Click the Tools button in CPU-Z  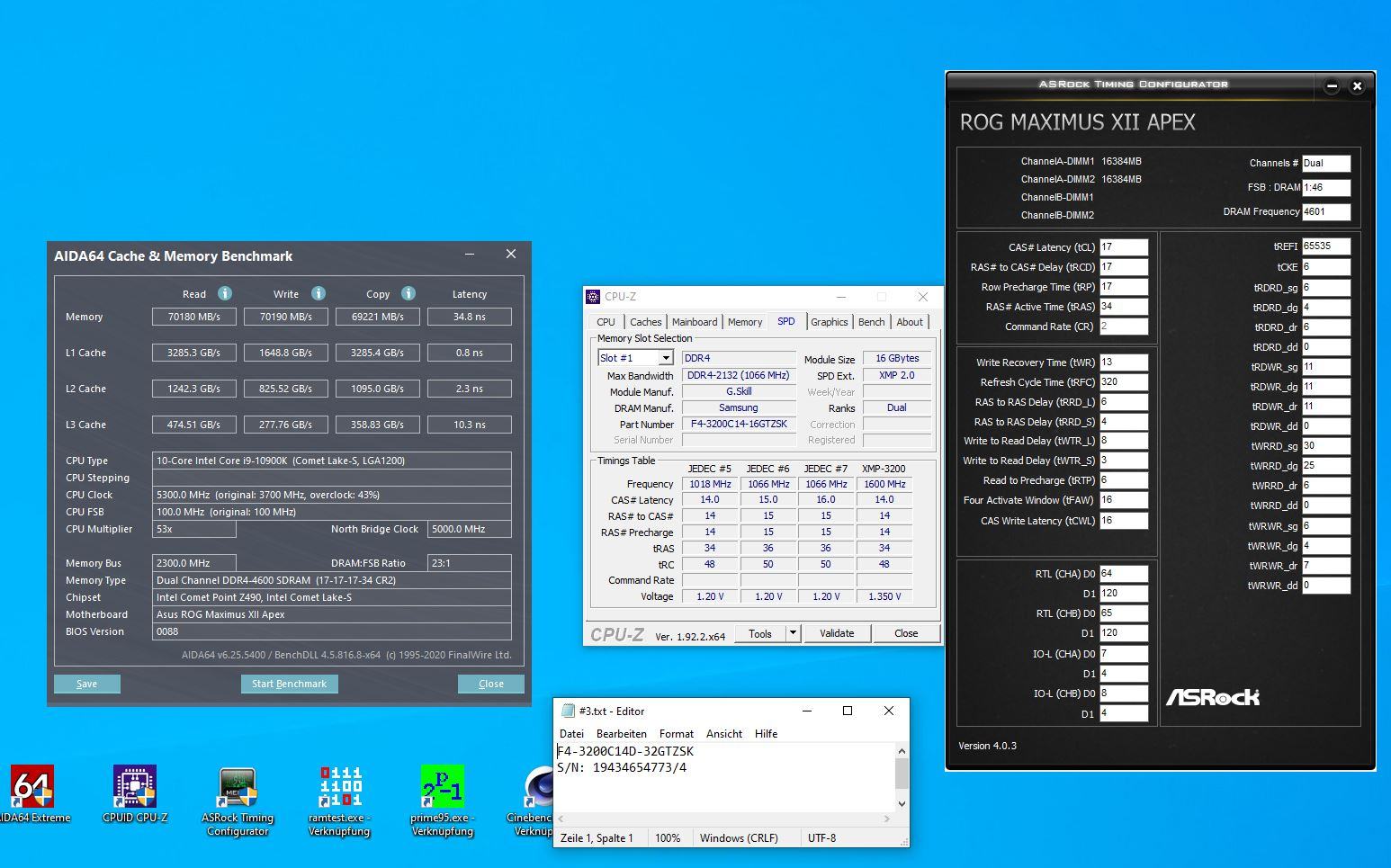pyautogui.click(x=760, y=633)
